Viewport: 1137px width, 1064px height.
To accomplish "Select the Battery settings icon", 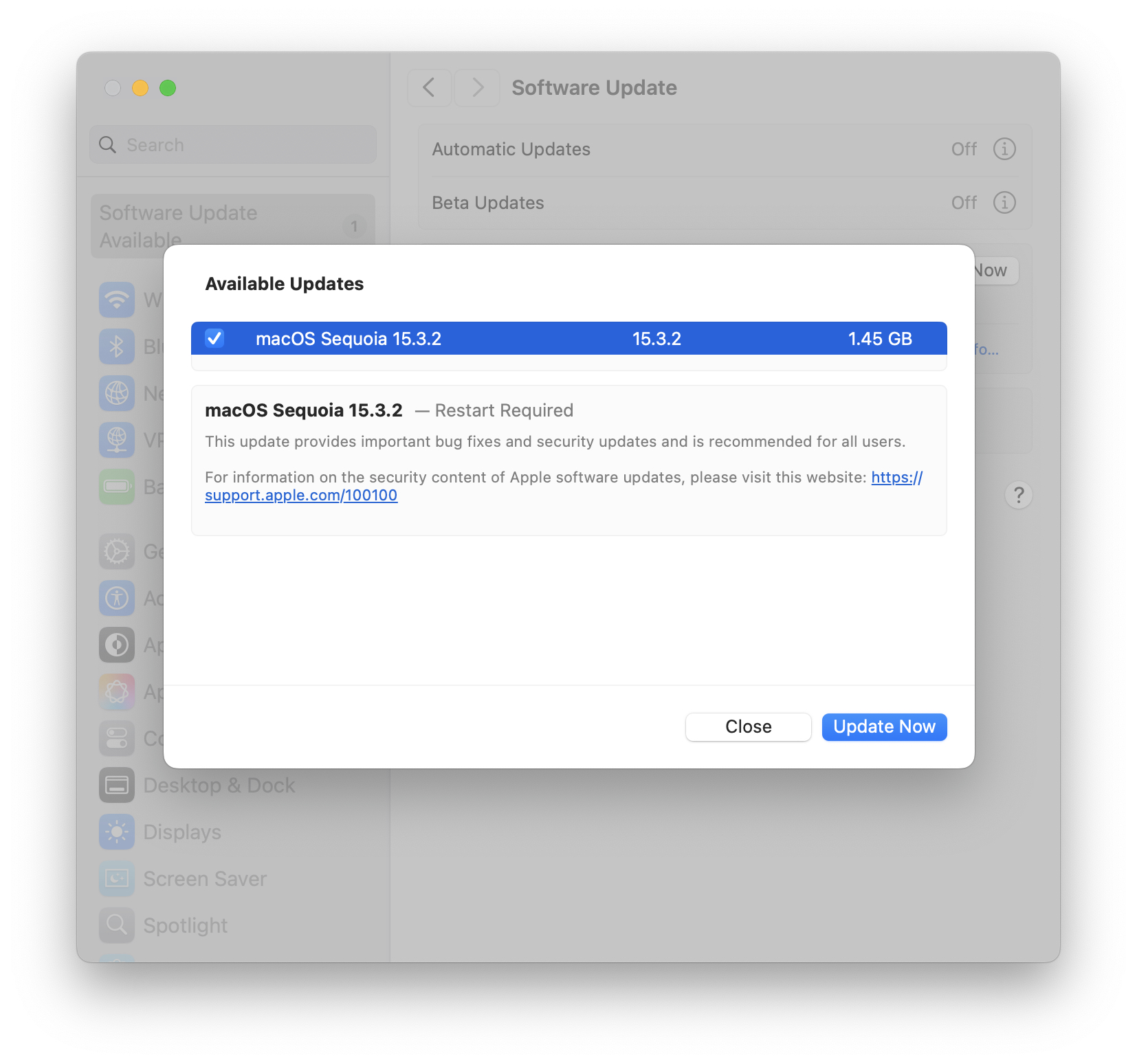I will pyautogui.click(x=117, y=486).
